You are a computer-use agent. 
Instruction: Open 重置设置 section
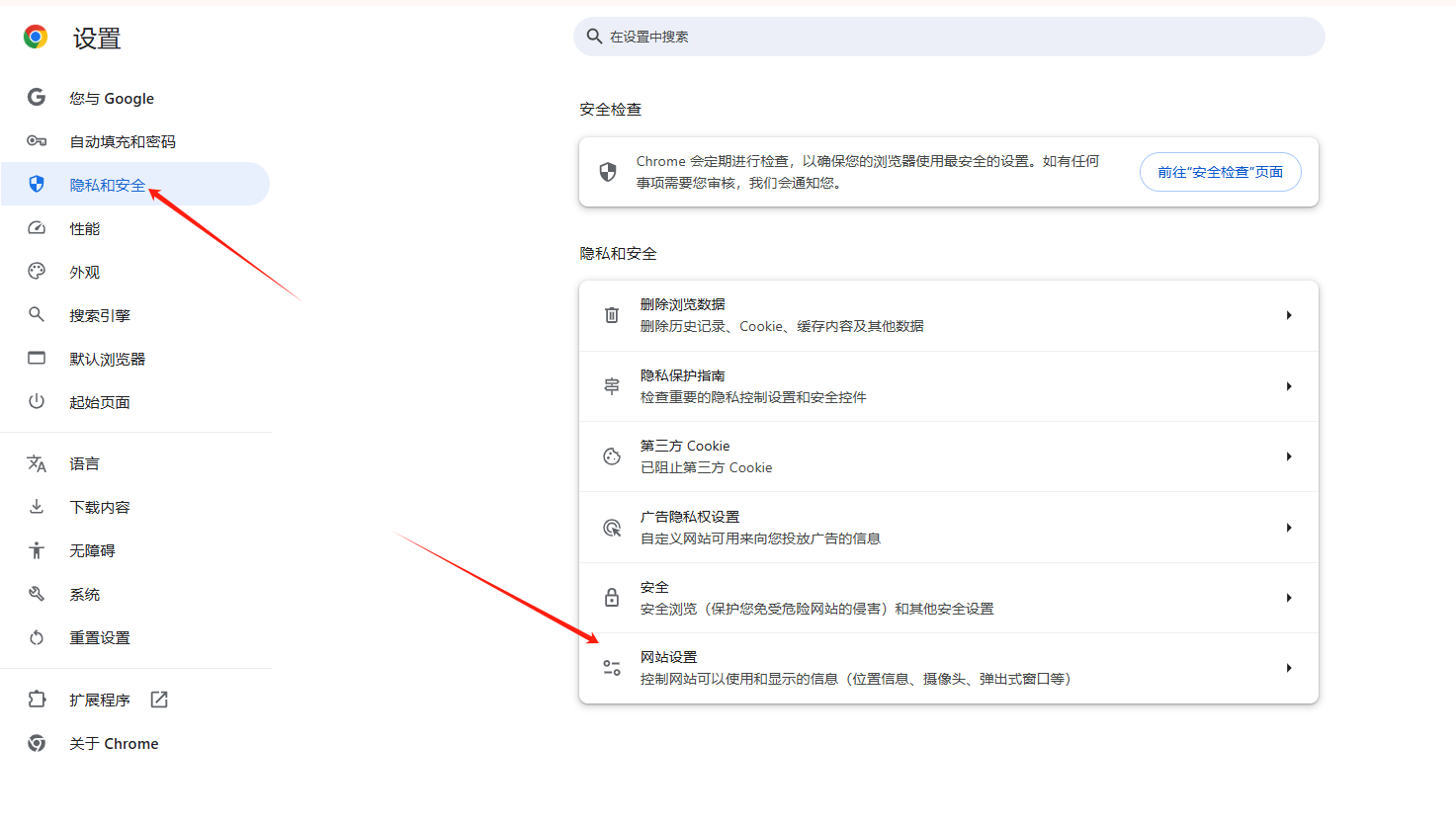click(x=135, y=637)
